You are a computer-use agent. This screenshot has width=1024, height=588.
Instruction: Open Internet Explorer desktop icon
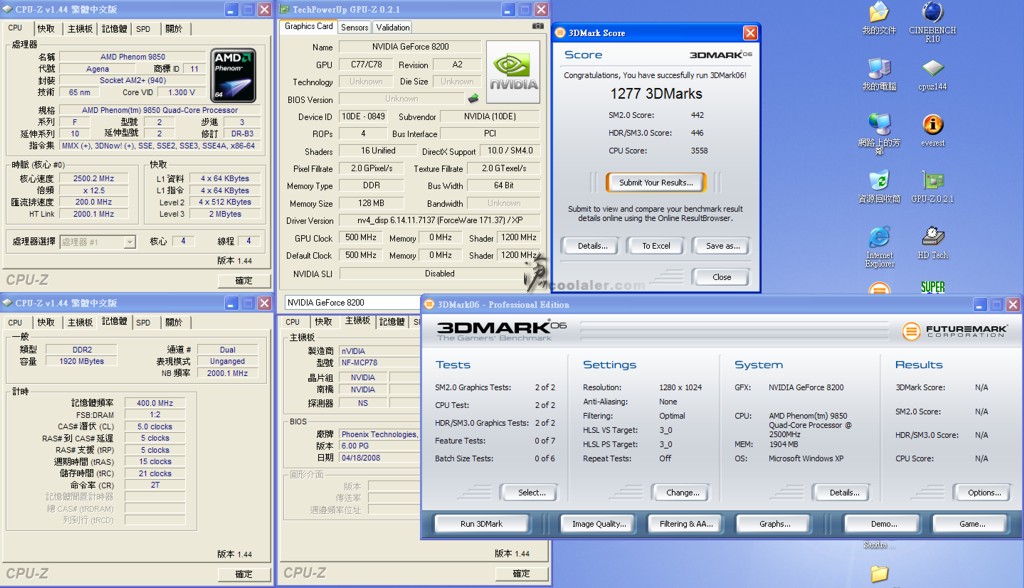(880, 247)
